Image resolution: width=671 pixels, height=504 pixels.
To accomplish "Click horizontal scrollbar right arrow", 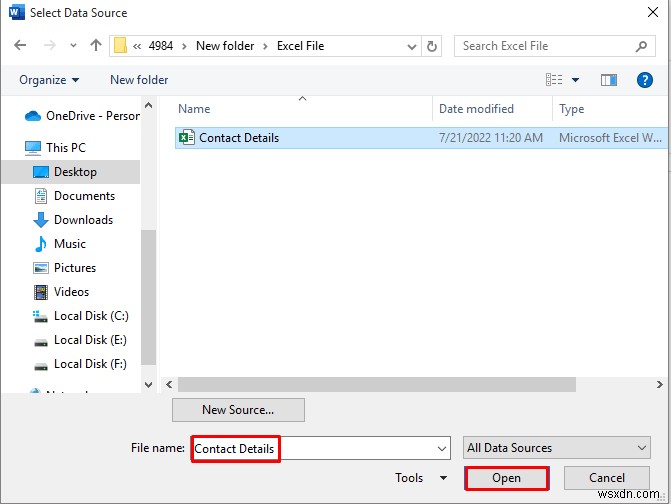I will point(659,385).
